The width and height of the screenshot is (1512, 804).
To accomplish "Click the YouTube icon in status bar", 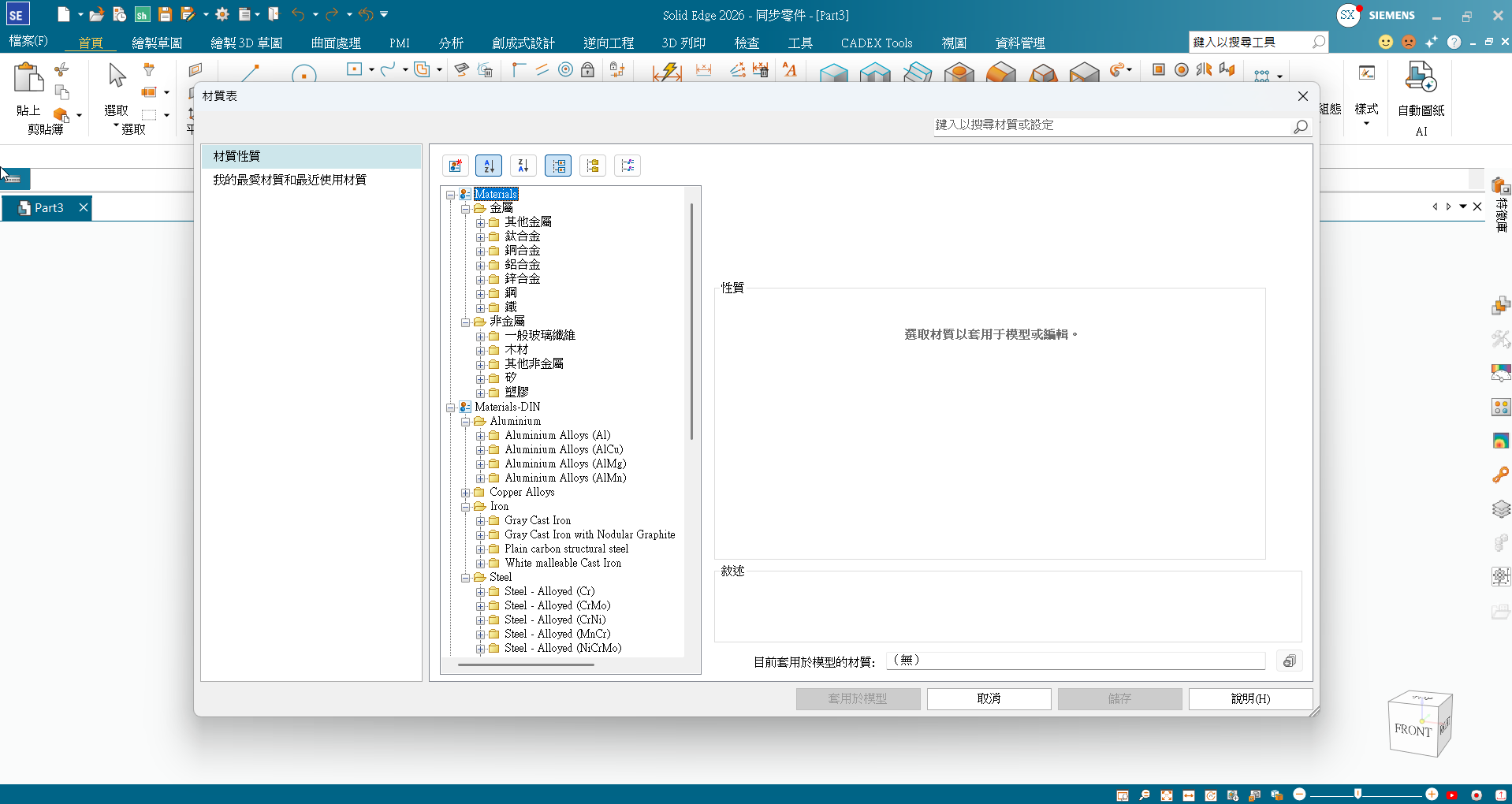I will tap(1451, 795).
